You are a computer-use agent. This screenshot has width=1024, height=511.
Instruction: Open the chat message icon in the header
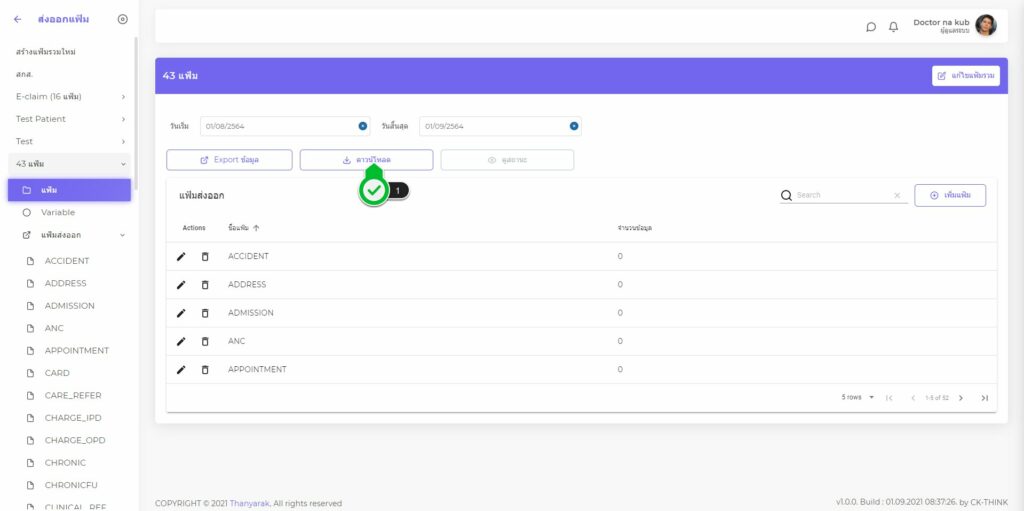coord(871,27)
